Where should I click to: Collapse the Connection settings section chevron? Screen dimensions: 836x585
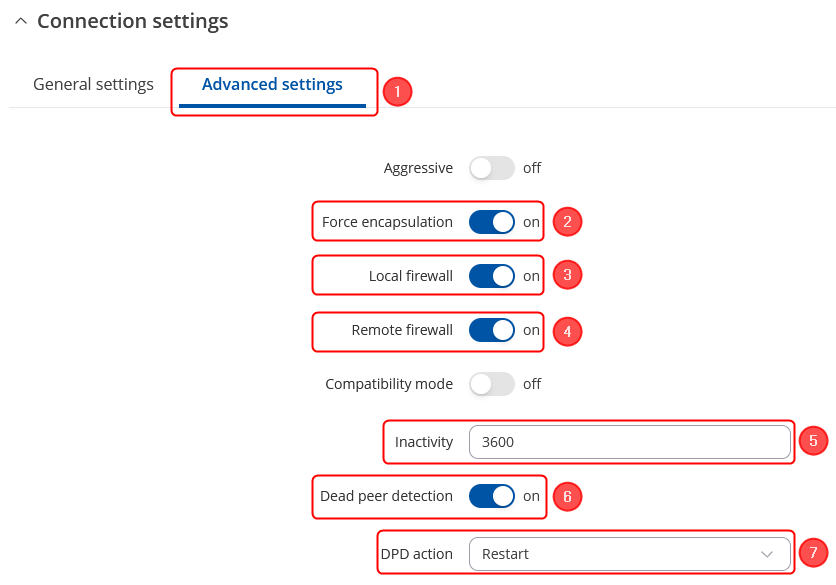pos(21,21)
